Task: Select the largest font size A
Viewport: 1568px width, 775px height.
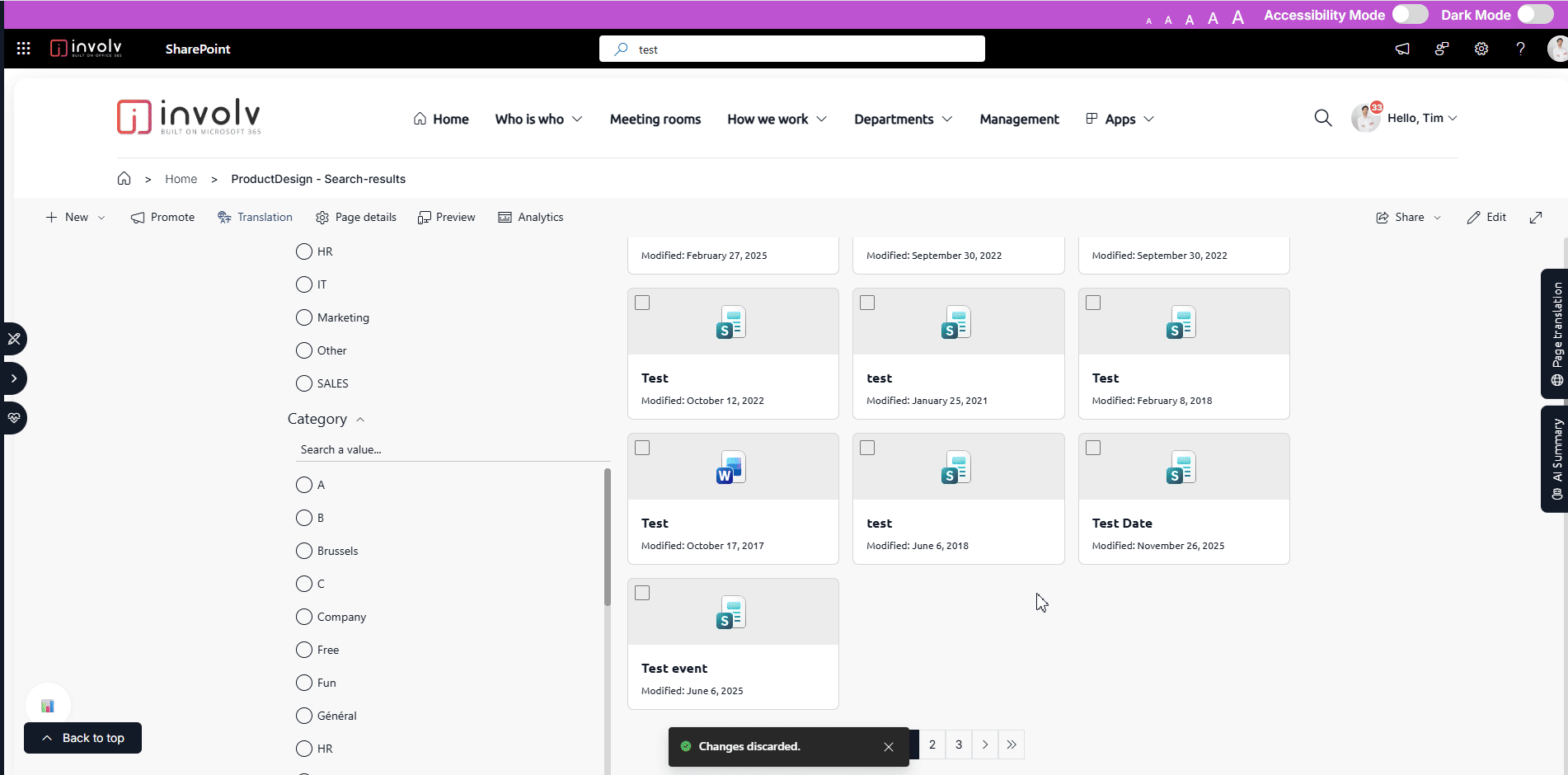Action: coord(1237,17)
